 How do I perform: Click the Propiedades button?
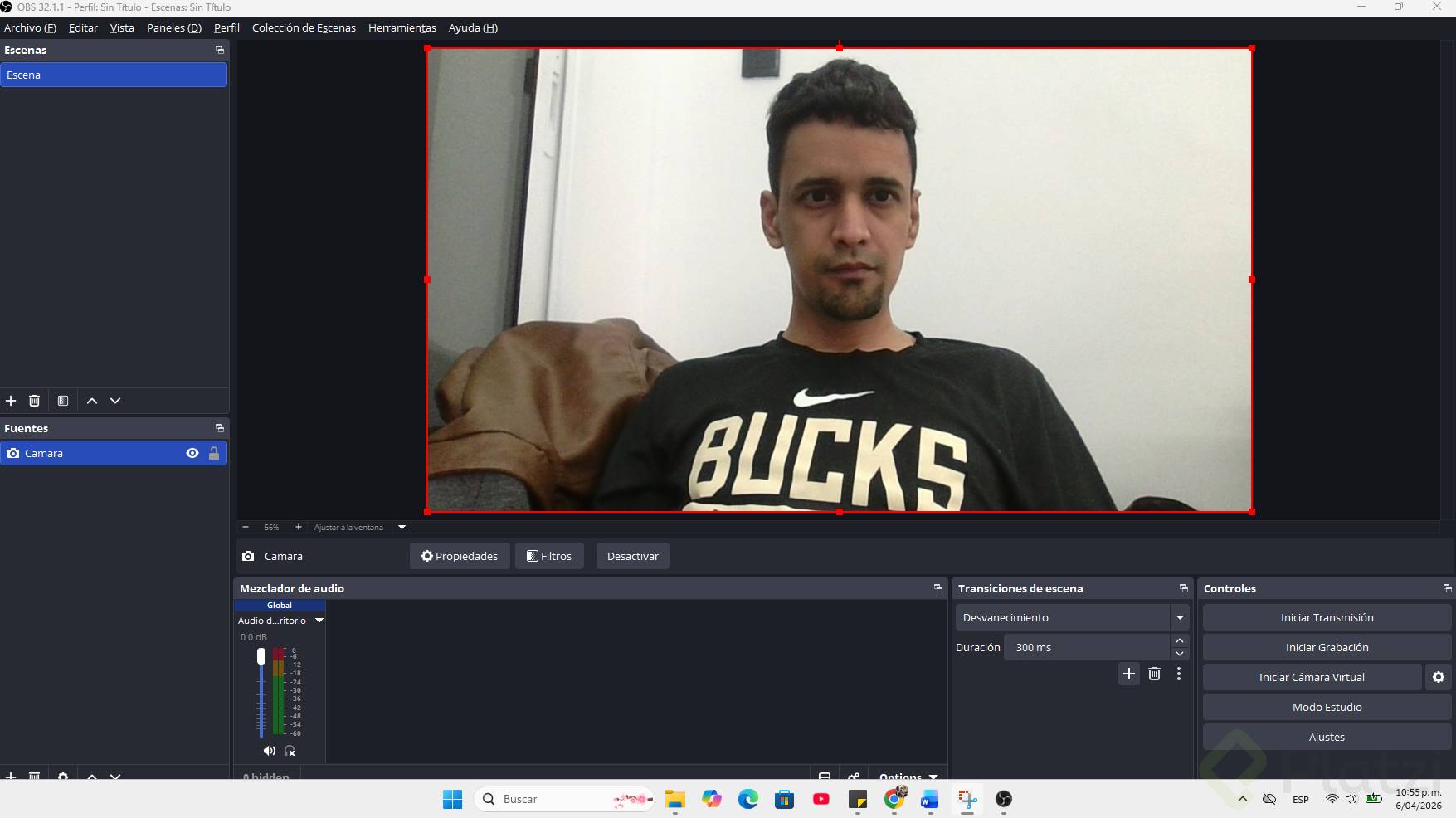pyautogui.click(x=460, y=556)
